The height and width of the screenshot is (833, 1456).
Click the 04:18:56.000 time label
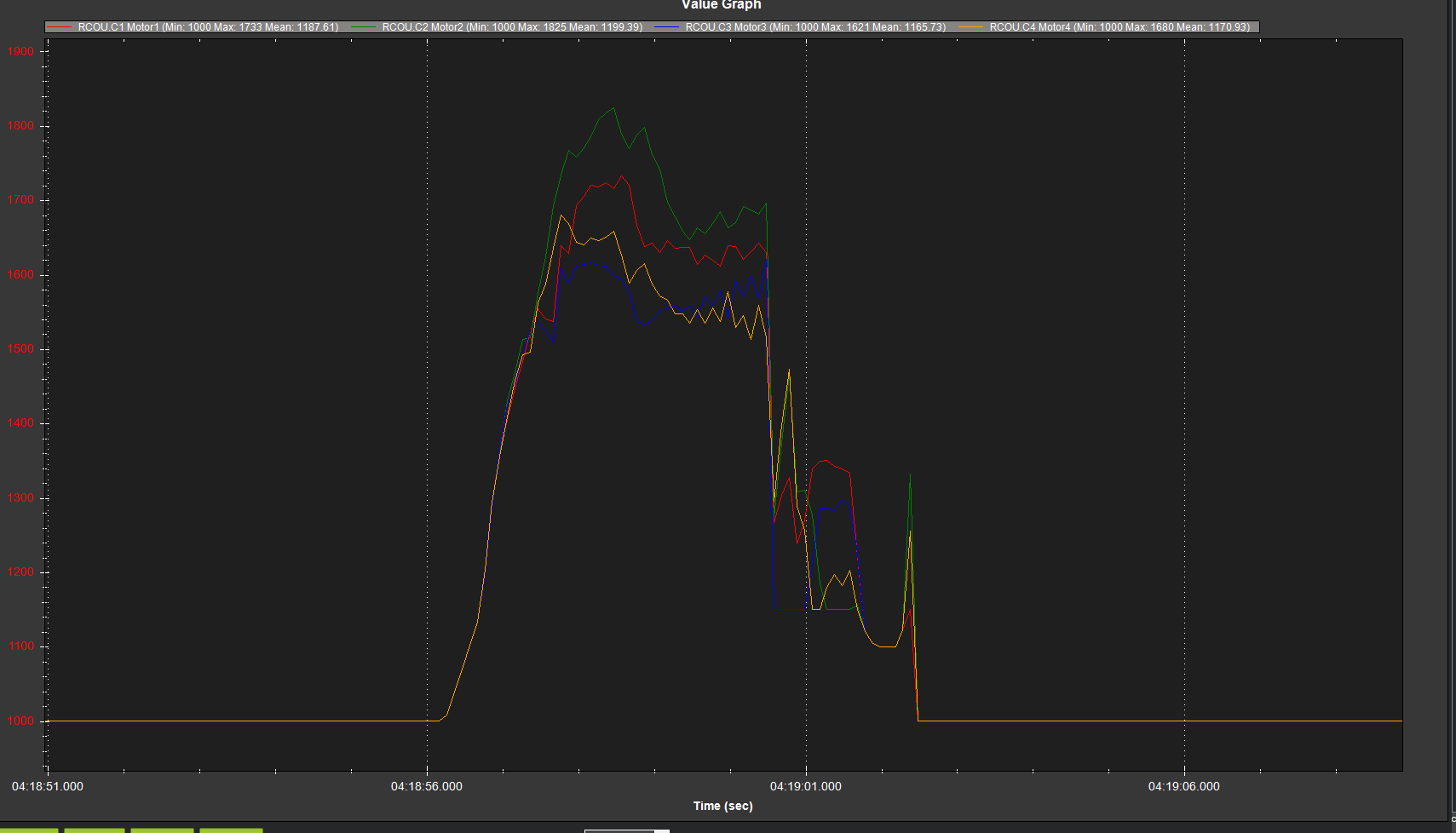tap(427, 786)
